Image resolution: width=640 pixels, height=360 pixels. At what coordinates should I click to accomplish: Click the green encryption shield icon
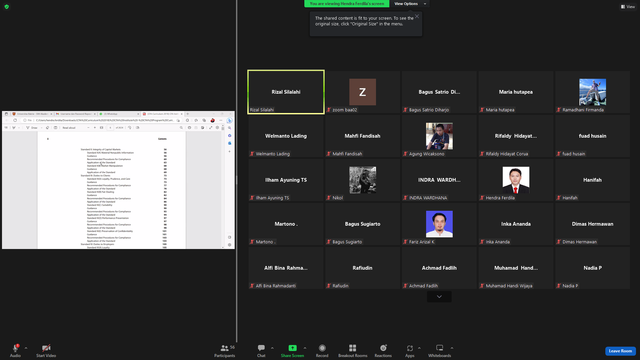point(7,7)
